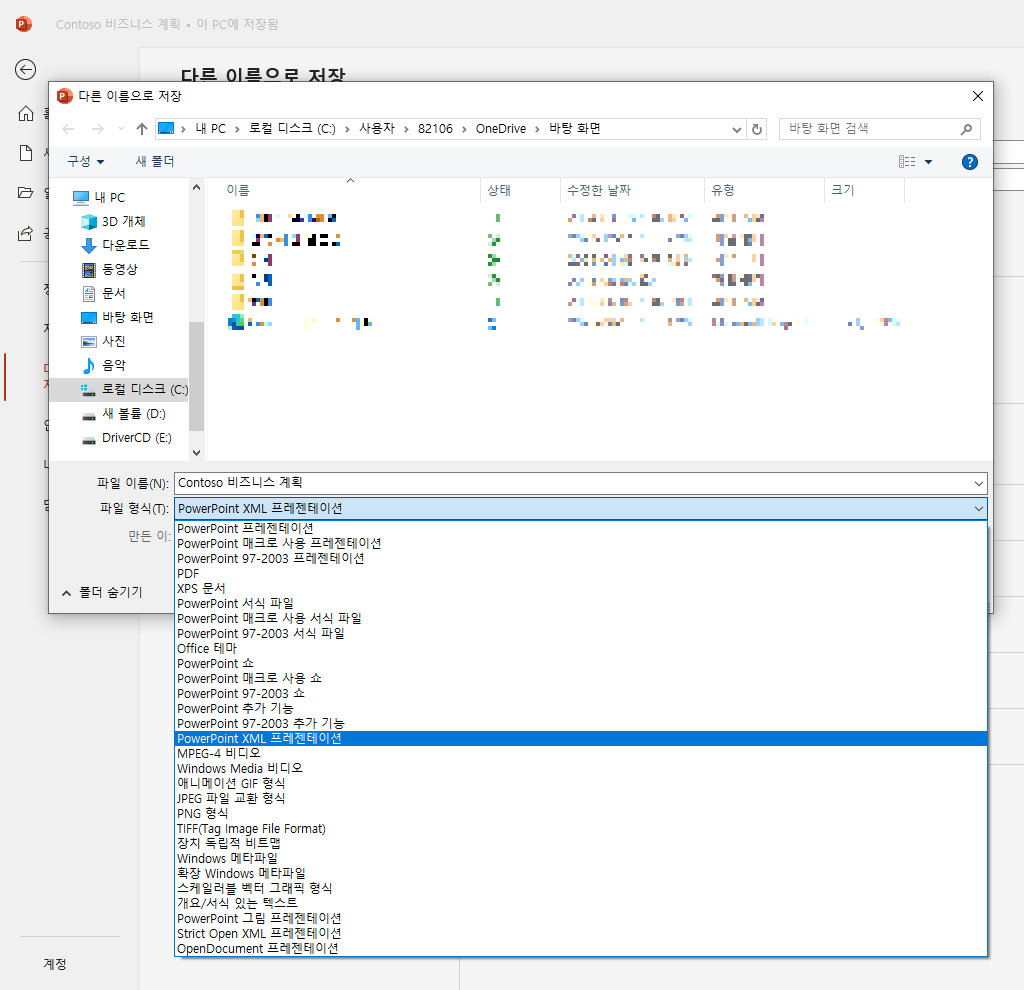Open help with blue question mark
The image size is (1024, 990).
[x=970, y=162]
